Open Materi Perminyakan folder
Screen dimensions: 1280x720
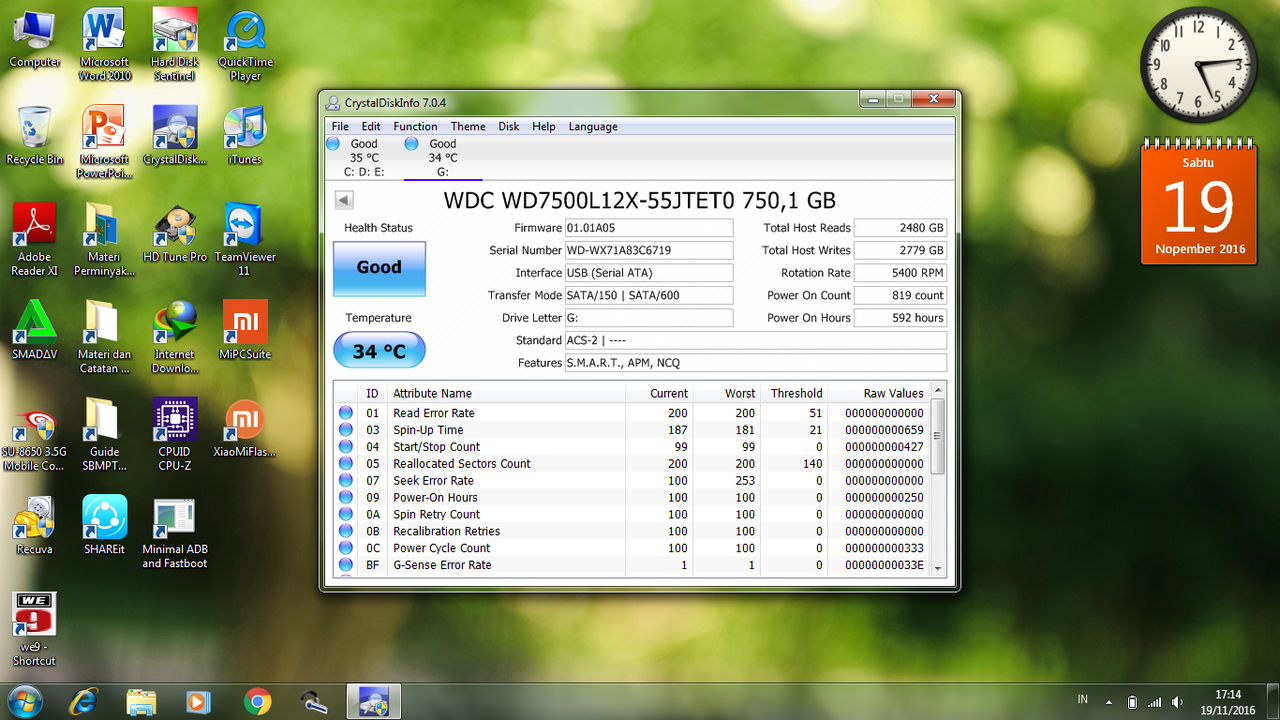pyautogui.click(x=105, y=241)
